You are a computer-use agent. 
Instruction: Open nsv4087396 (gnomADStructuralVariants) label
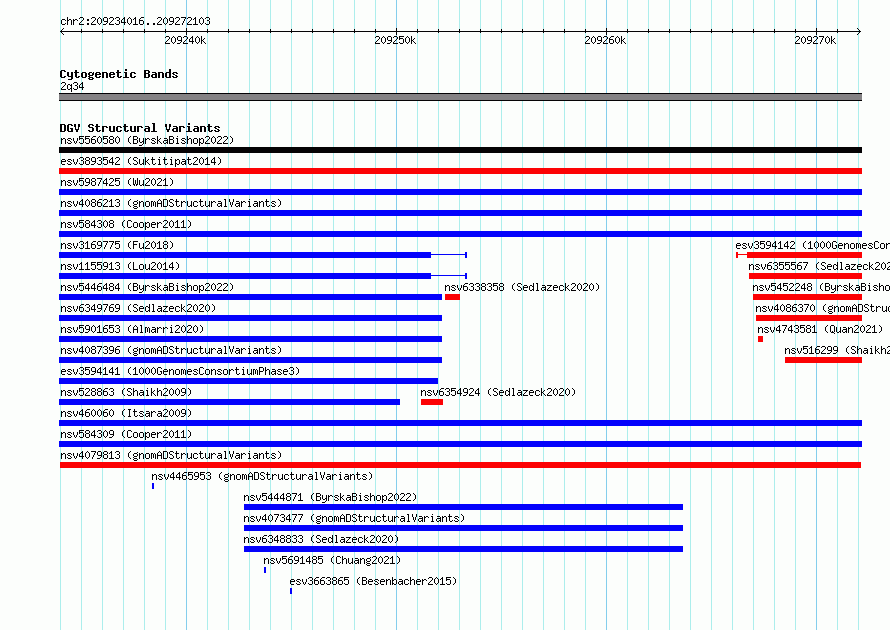(171, 350)
